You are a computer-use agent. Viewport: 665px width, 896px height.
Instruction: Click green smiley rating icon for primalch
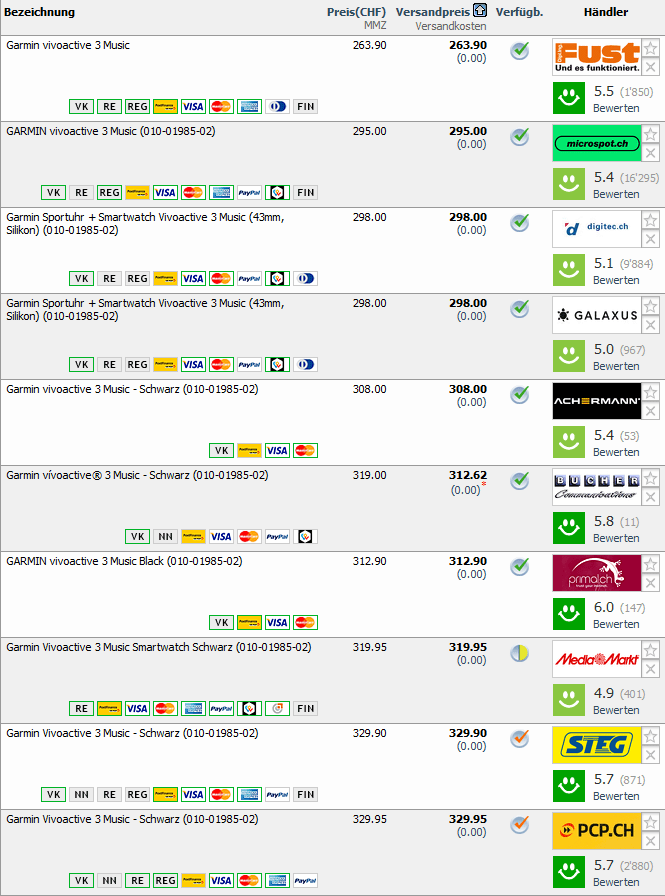coord(570,614)
